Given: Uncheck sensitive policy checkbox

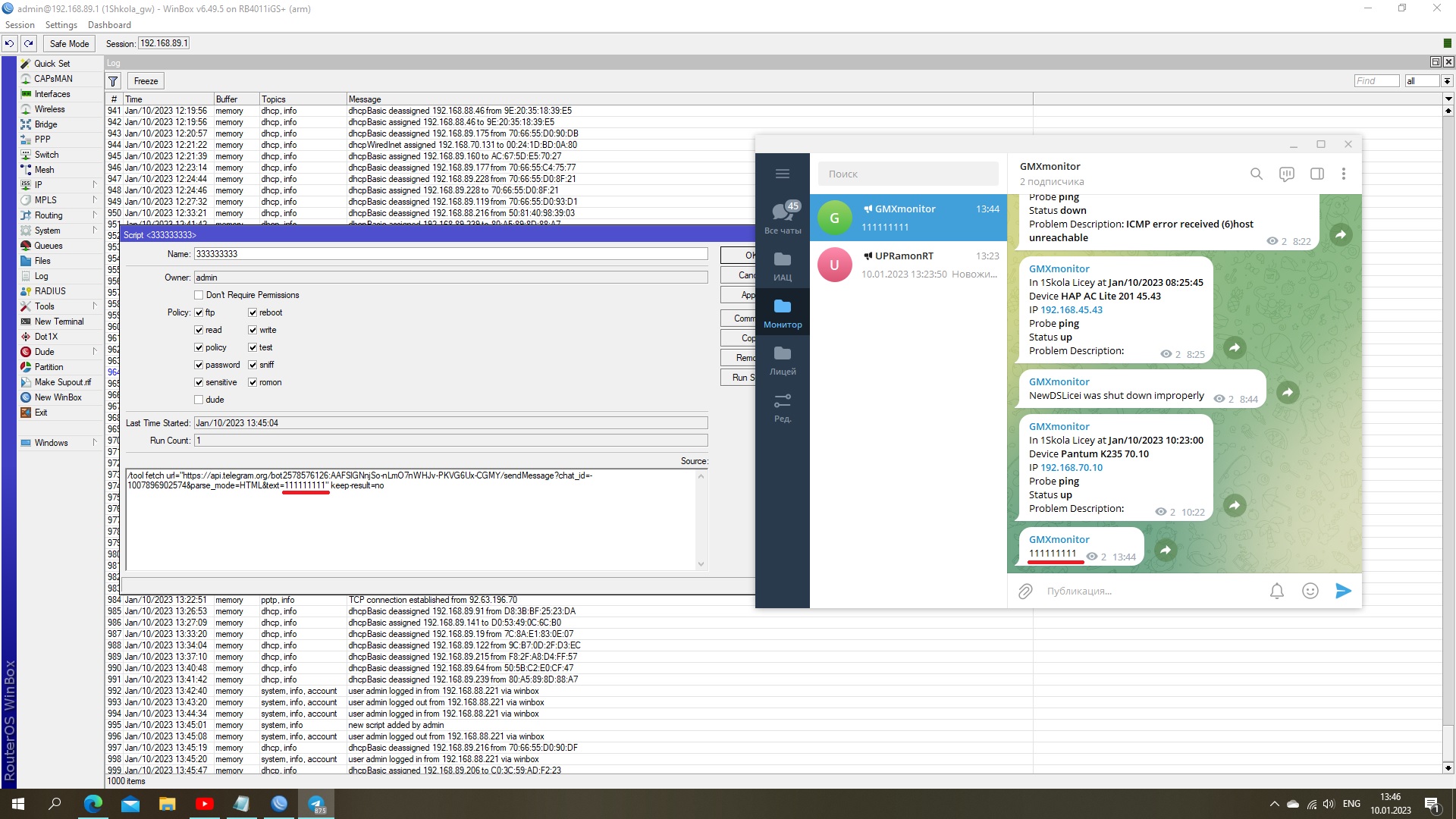Looking at the screenshot, I should pyautogui.click(x=199, y=382).
